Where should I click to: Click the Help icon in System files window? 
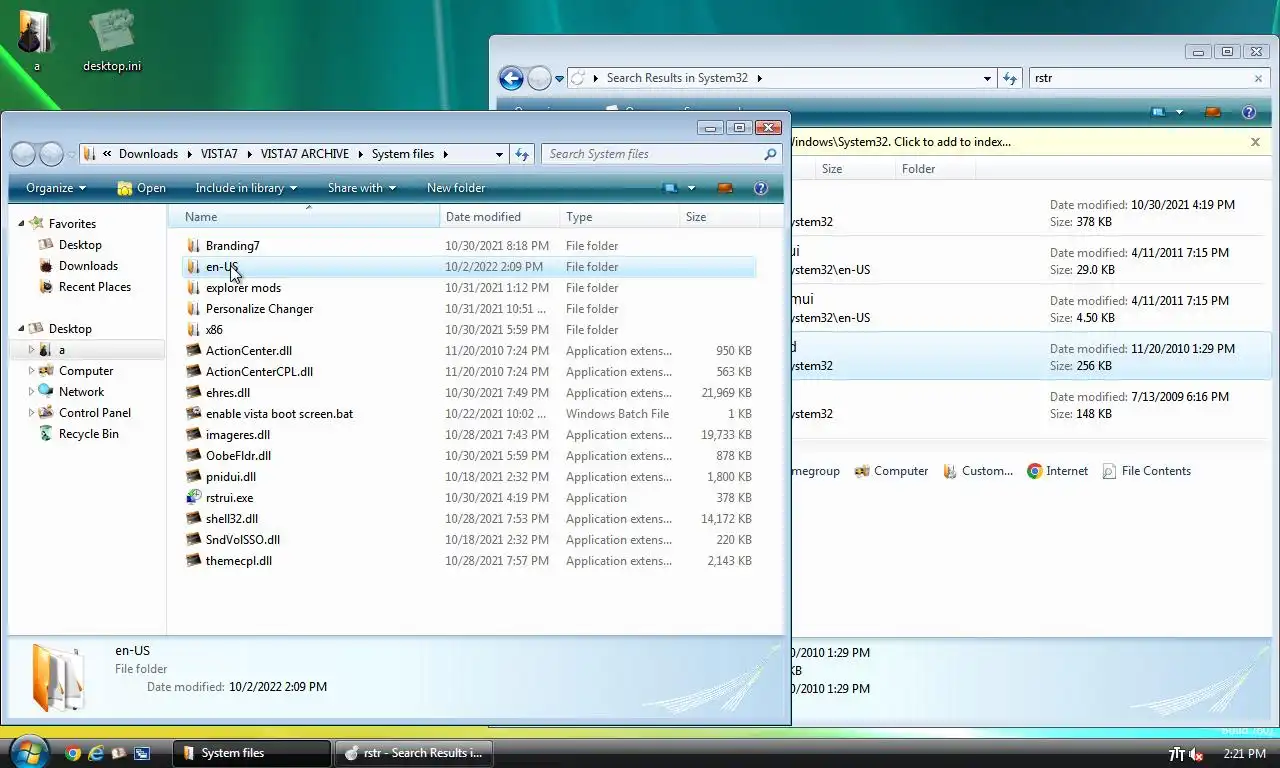click(760, 188)
